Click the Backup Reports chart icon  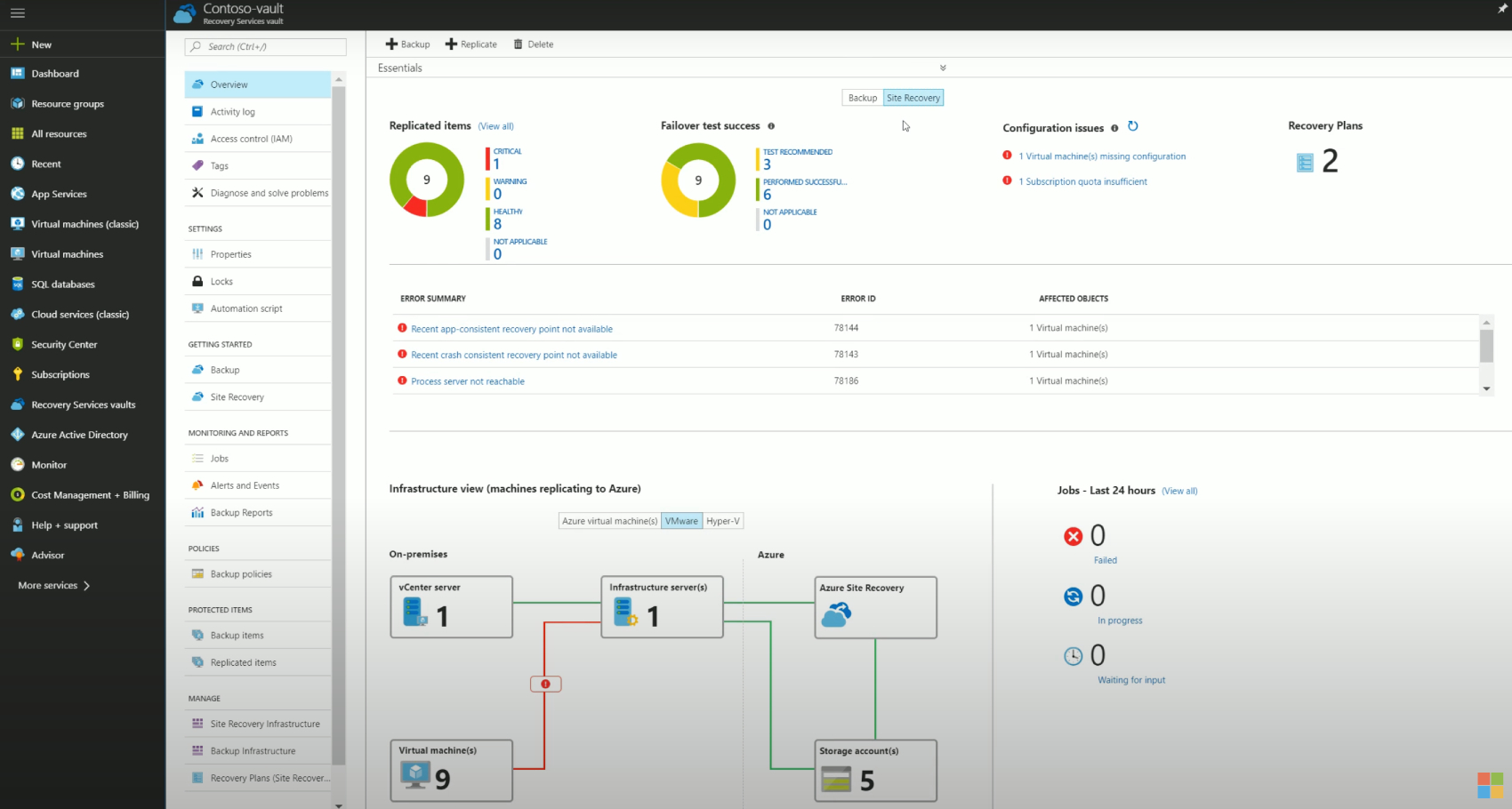197,512
